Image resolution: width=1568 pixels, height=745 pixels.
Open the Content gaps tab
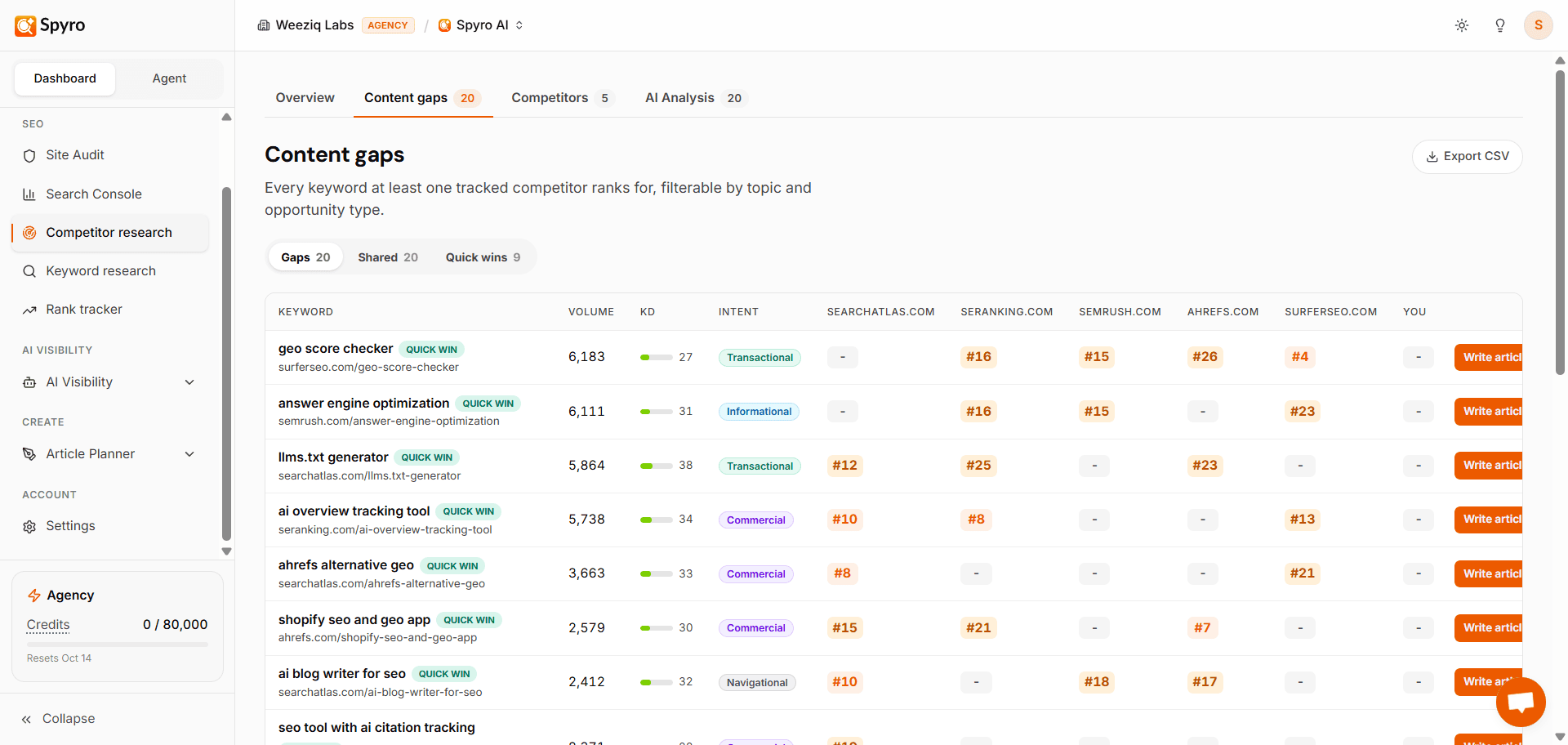coord(422,98)
